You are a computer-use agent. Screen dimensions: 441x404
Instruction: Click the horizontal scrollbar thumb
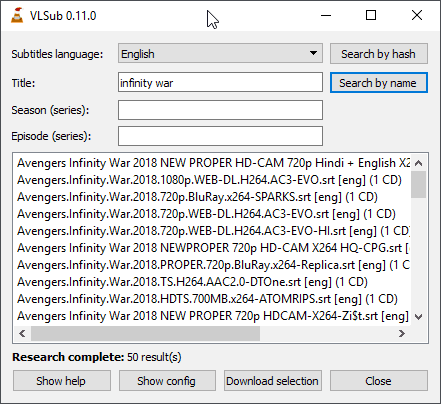coord(145,333)
